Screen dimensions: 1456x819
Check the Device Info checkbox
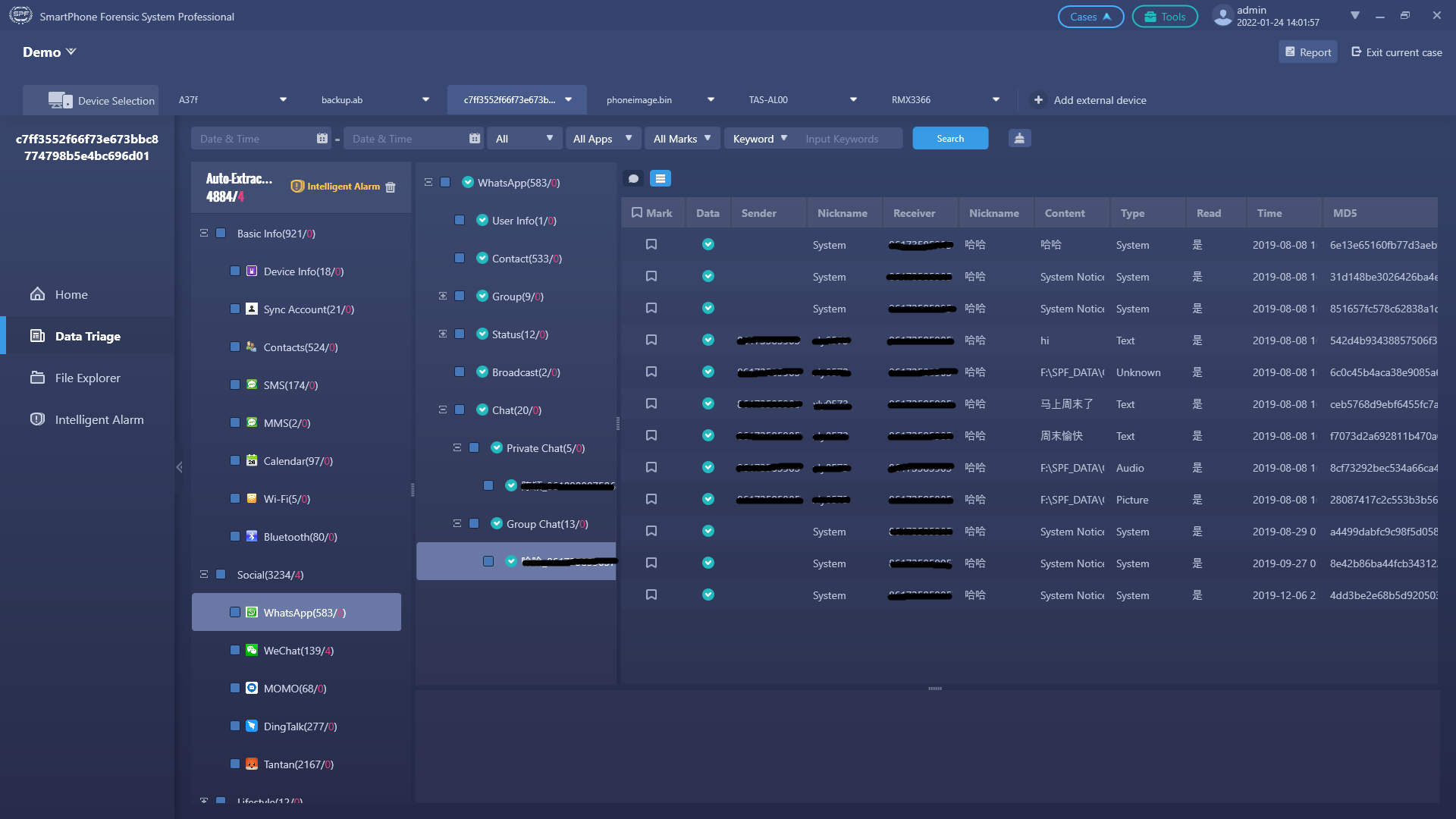coord(235,271)
